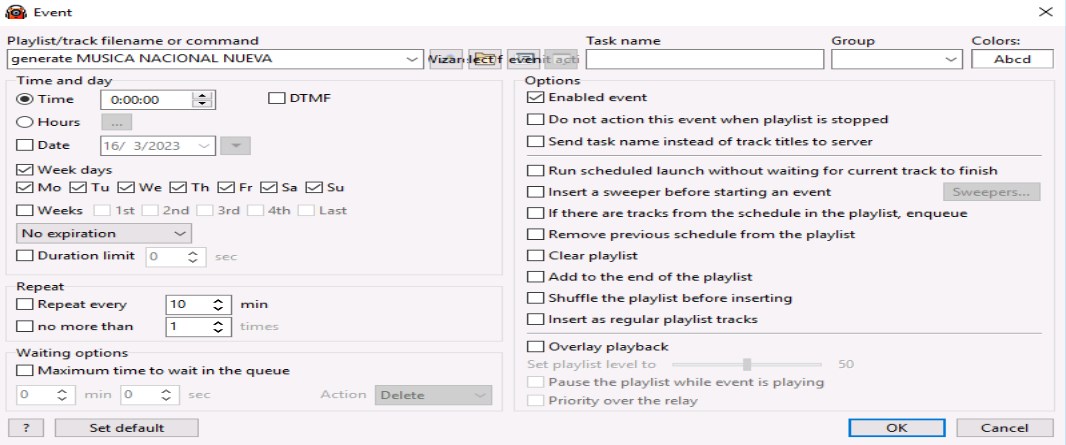Enable the DTMF checkbox

pos(277,98)
